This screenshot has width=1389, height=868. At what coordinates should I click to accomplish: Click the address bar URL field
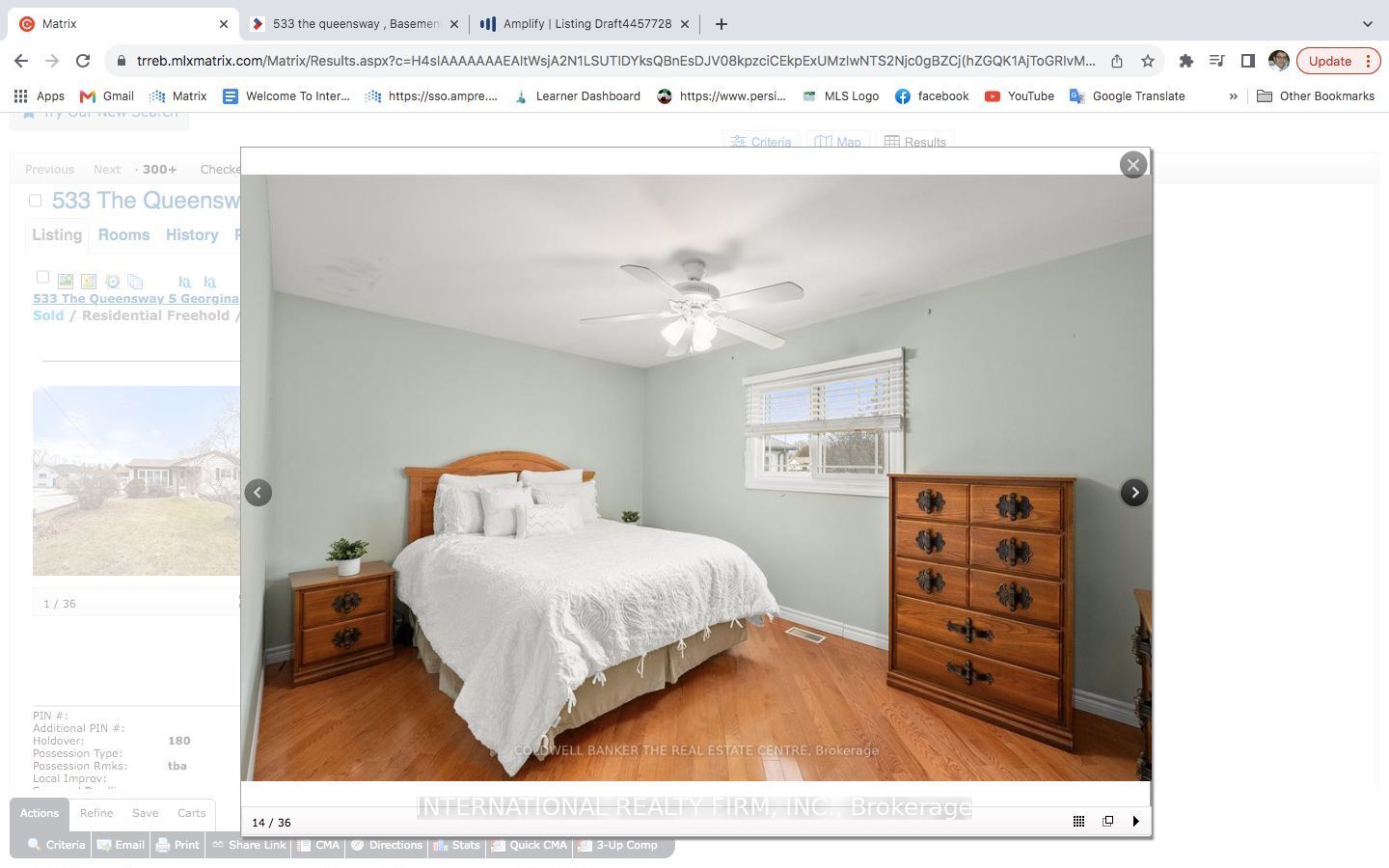615,61
